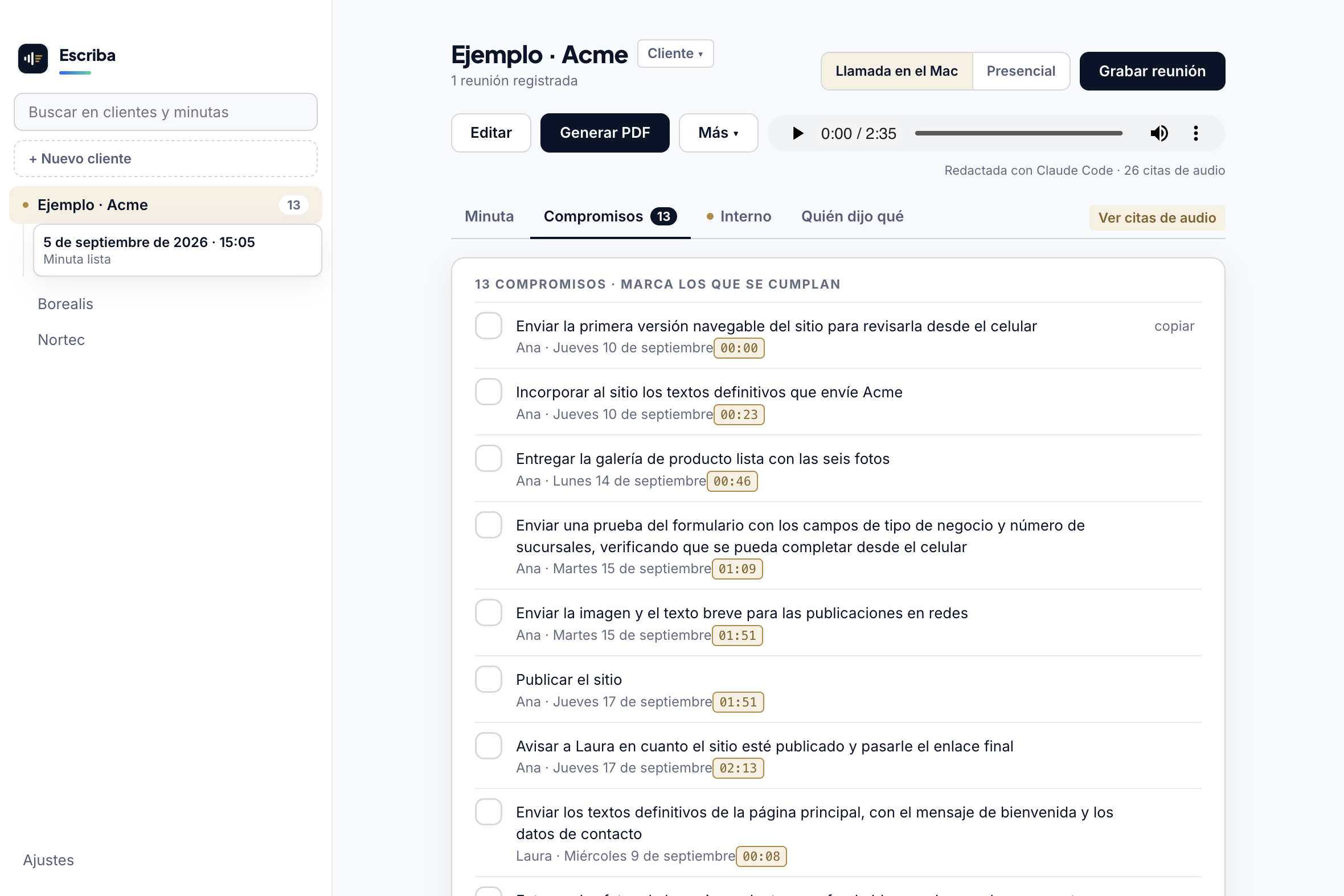This screenshot has width=1344, height=896.
Task: Switch to the Minuta tab
Action: pos(489,216)
